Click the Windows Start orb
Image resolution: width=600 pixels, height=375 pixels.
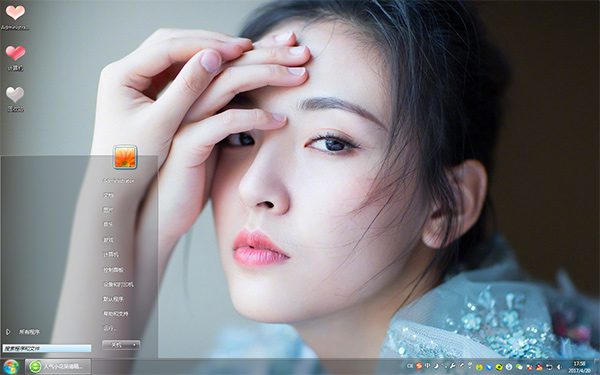pyautogui.click(x=10, y=367)
